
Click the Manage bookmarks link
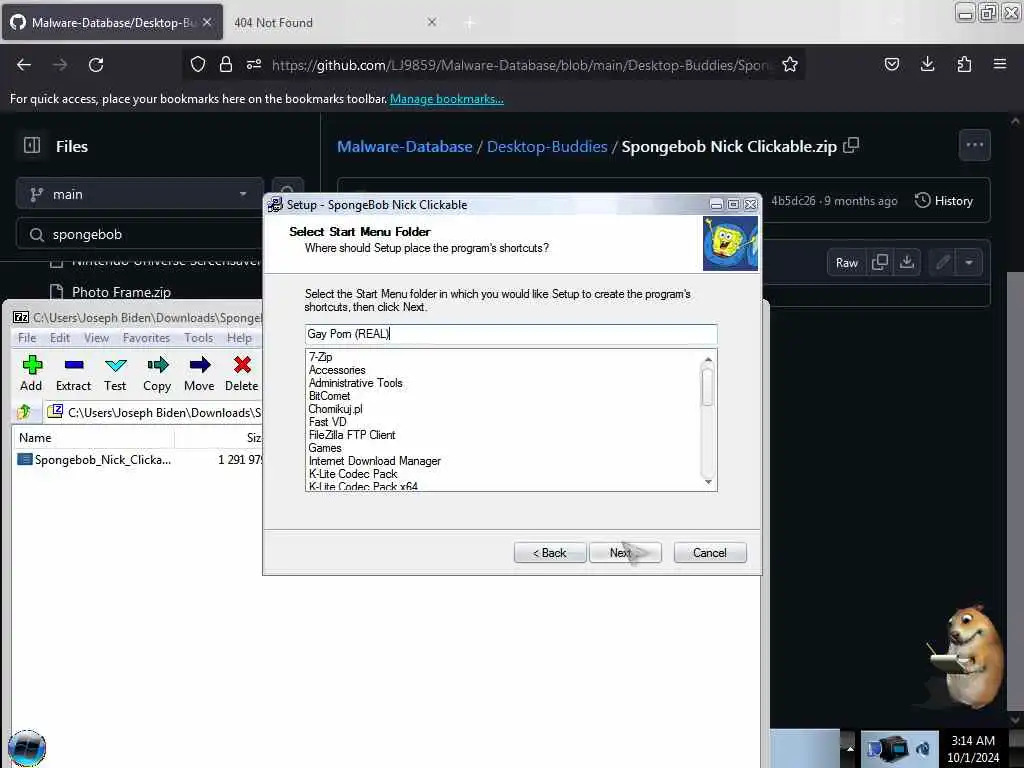[x=447, y=99]
